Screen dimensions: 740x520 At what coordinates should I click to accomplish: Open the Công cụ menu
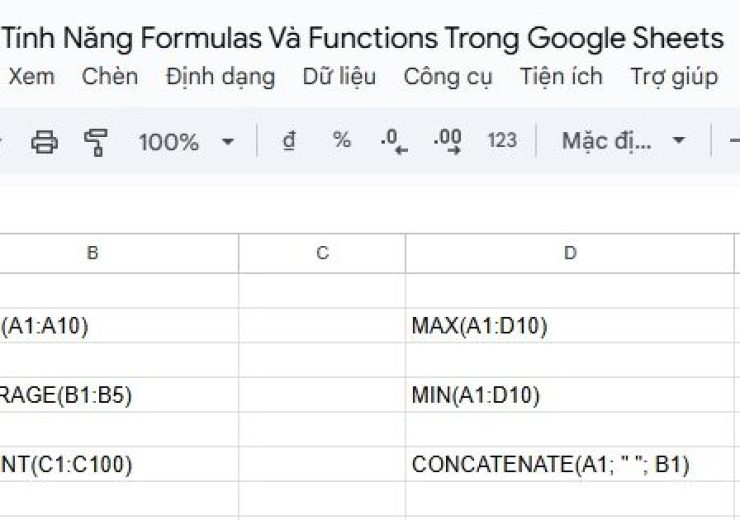coord(447,76)
